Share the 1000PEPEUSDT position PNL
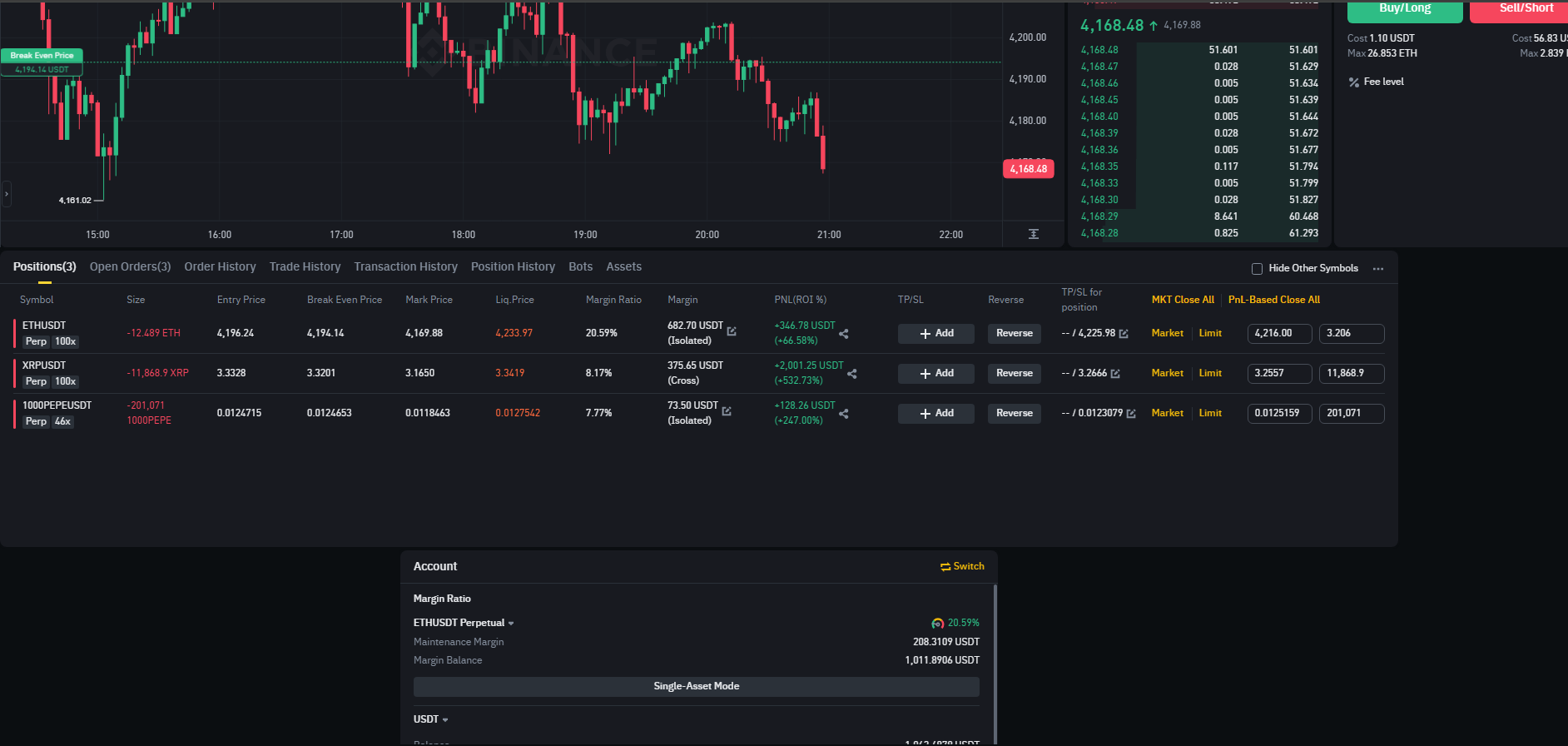 pyautogui.click(x=844, y=414)
